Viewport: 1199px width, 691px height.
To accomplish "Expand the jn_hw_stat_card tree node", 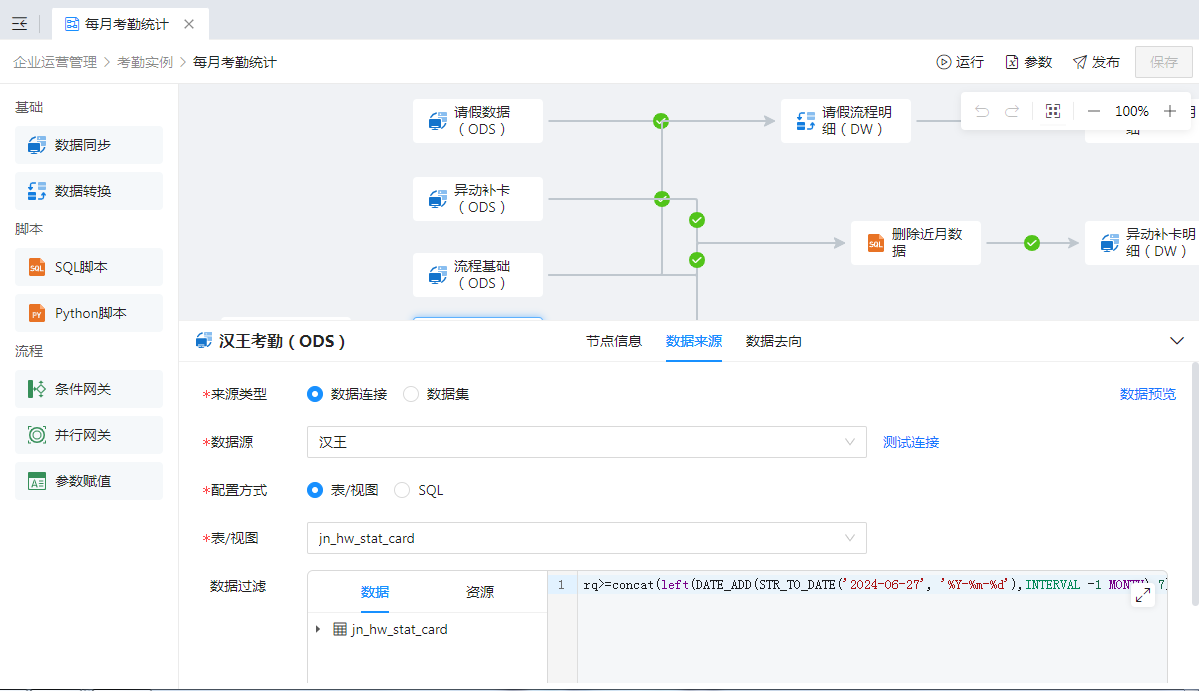I will point(318,629).
